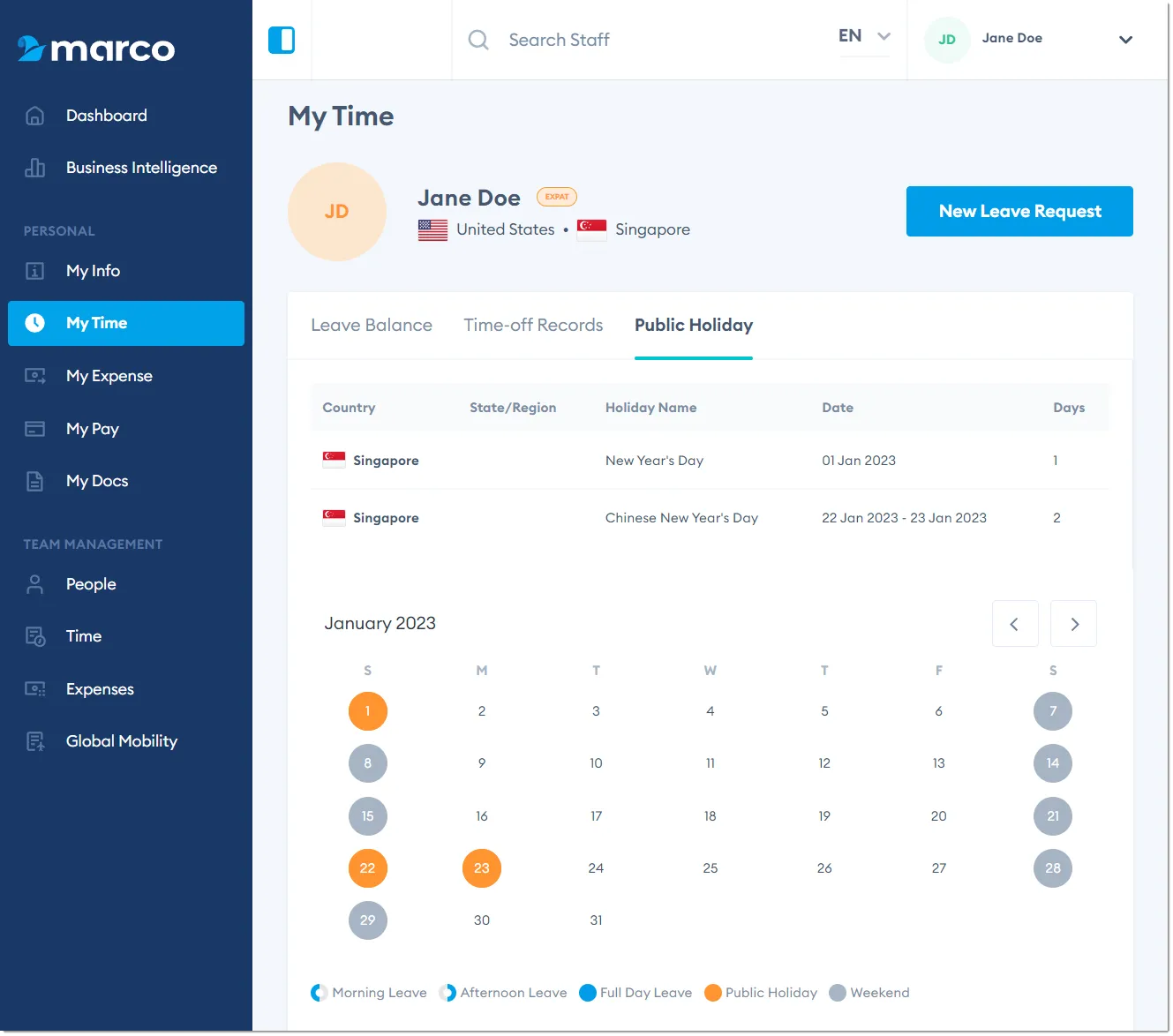This screenshot has width=1173, height=1036.
Task: Expand the Jane Doe account menu chevron
Action: click(x=1125, y=40)
